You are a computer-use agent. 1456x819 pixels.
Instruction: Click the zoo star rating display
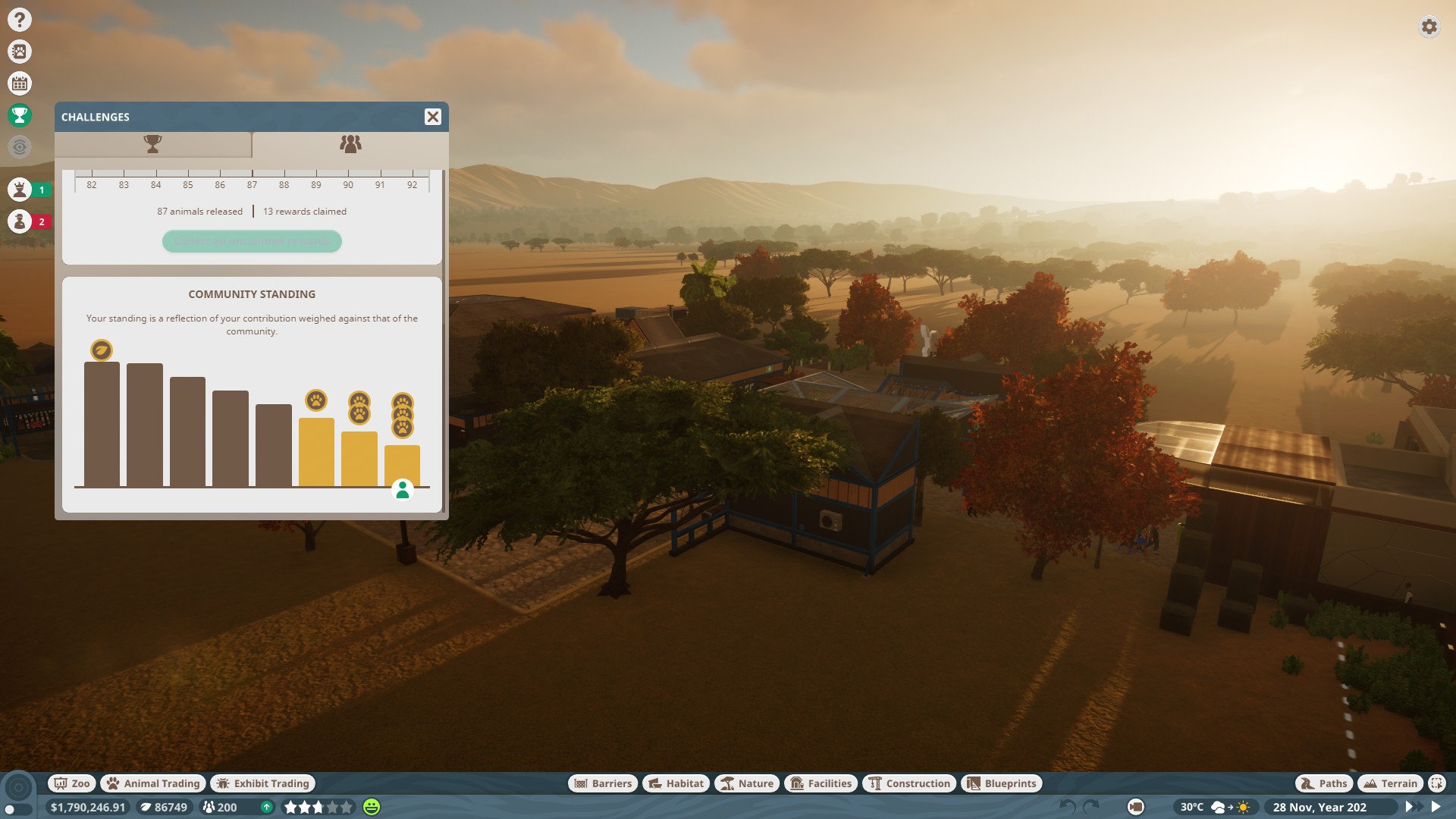point(318,807)
